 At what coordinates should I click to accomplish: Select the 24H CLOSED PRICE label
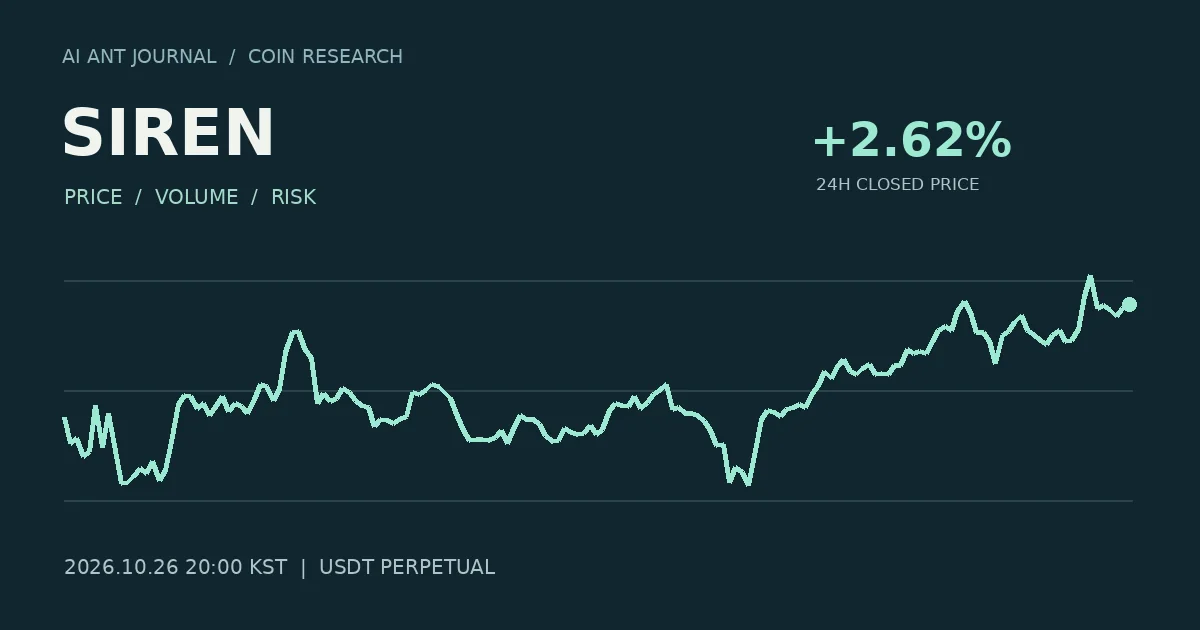coord(897,185)
